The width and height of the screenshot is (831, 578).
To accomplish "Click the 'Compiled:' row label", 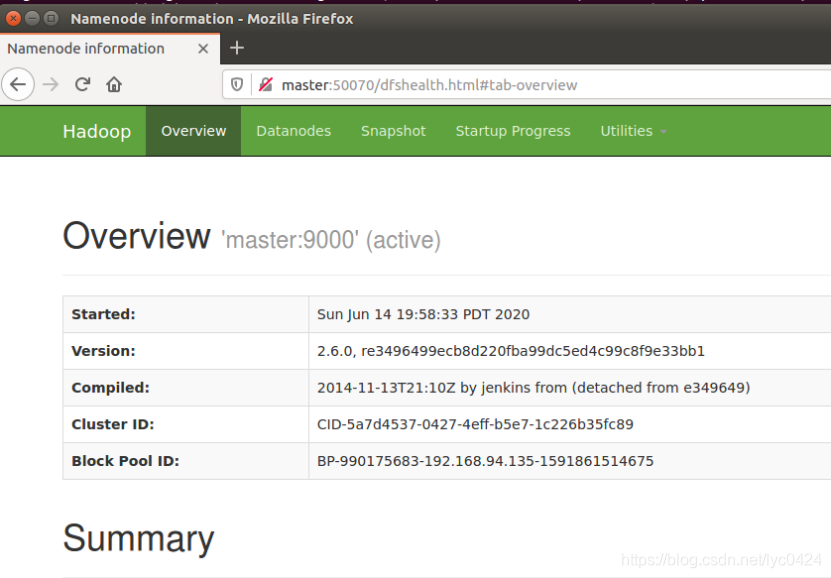I will point(110,388).
